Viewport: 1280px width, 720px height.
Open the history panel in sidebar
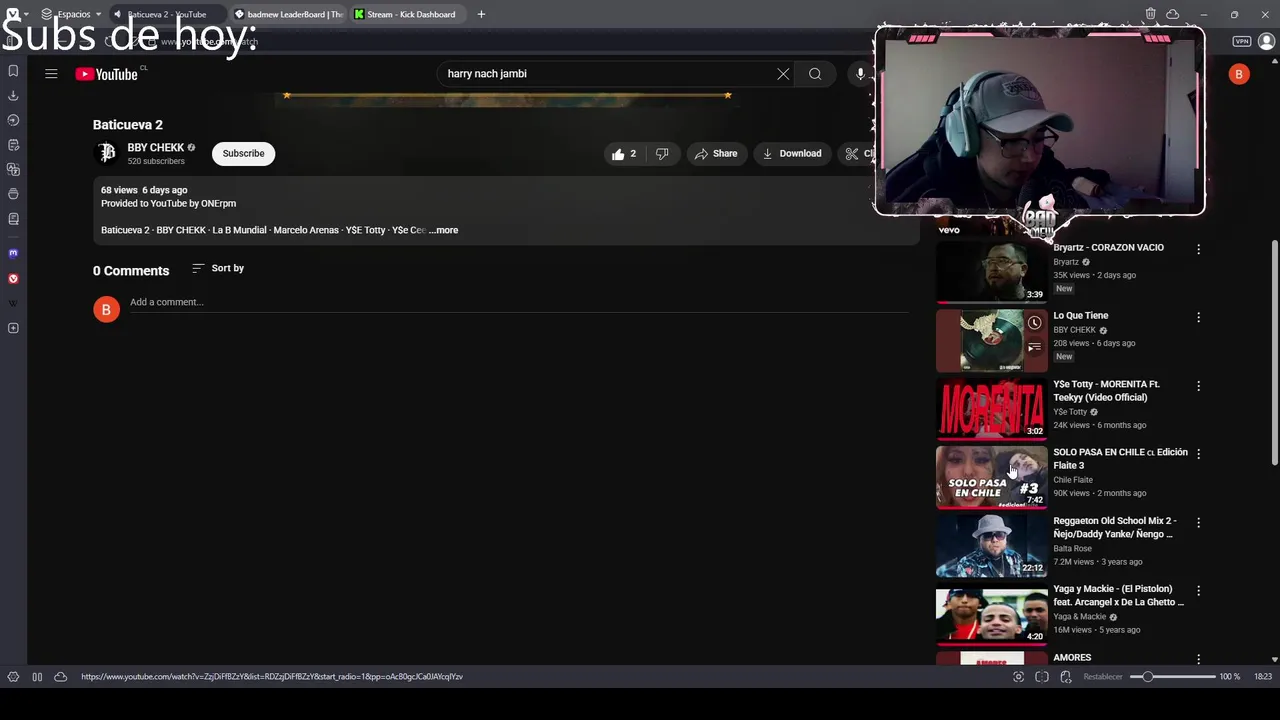[x=13, y=120]
